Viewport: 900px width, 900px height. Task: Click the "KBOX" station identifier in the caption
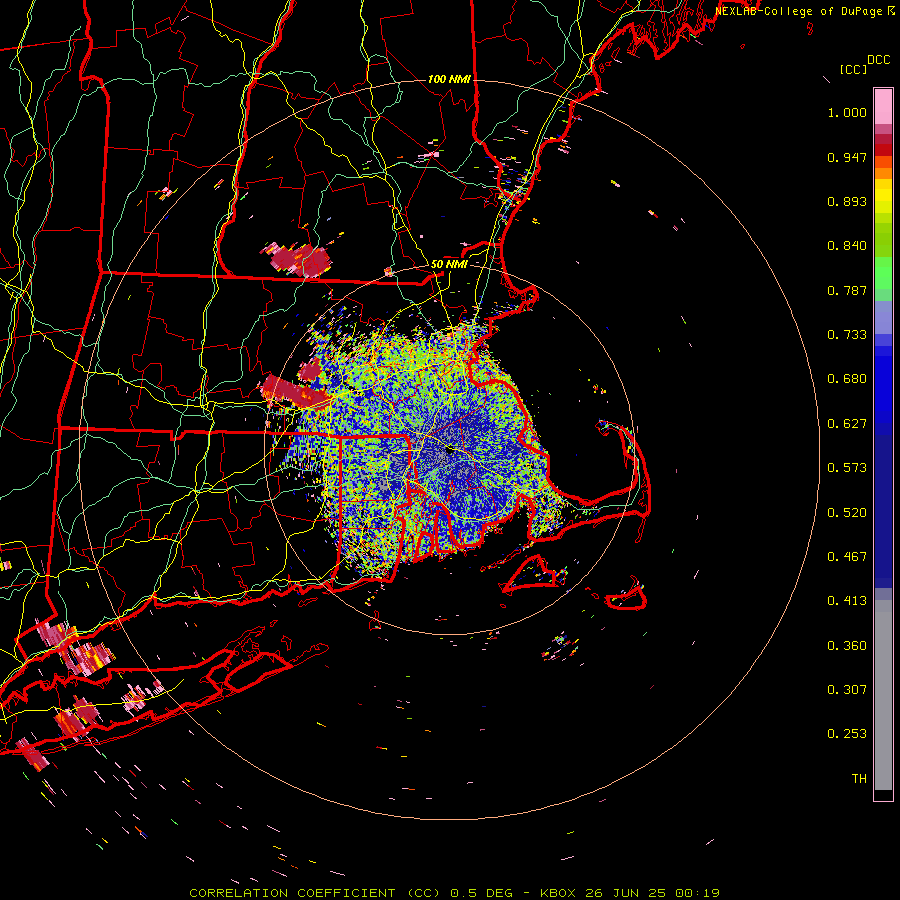557,893
